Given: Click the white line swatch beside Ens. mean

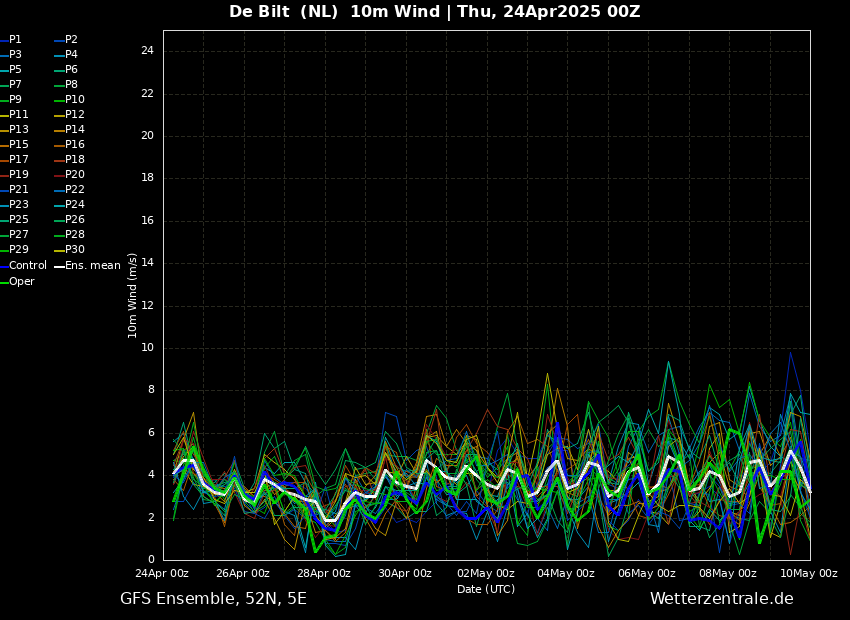Looking at the screenshot, I should pyautogui.click(x=59, y=266).
